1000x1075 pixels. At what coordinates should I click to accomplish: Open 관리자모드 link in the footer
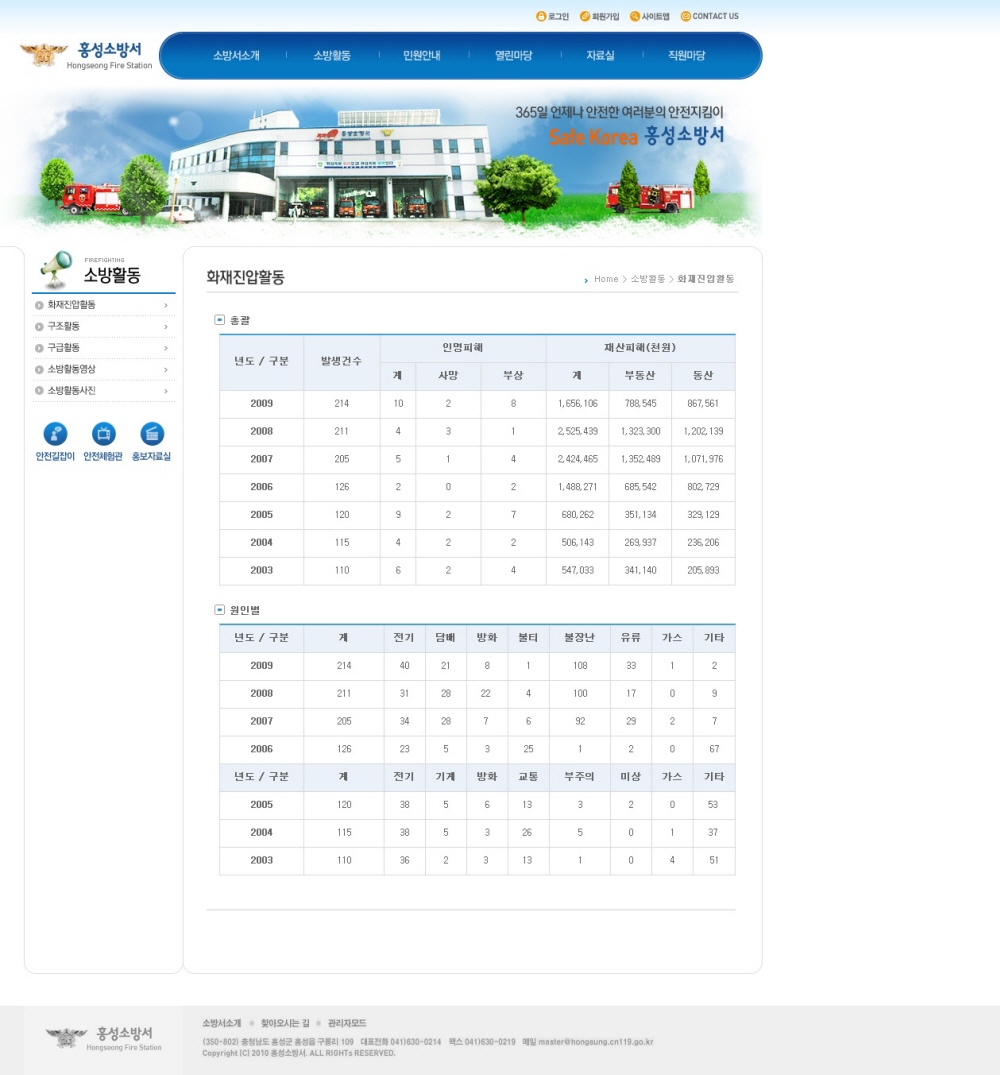pos(347,1023)
